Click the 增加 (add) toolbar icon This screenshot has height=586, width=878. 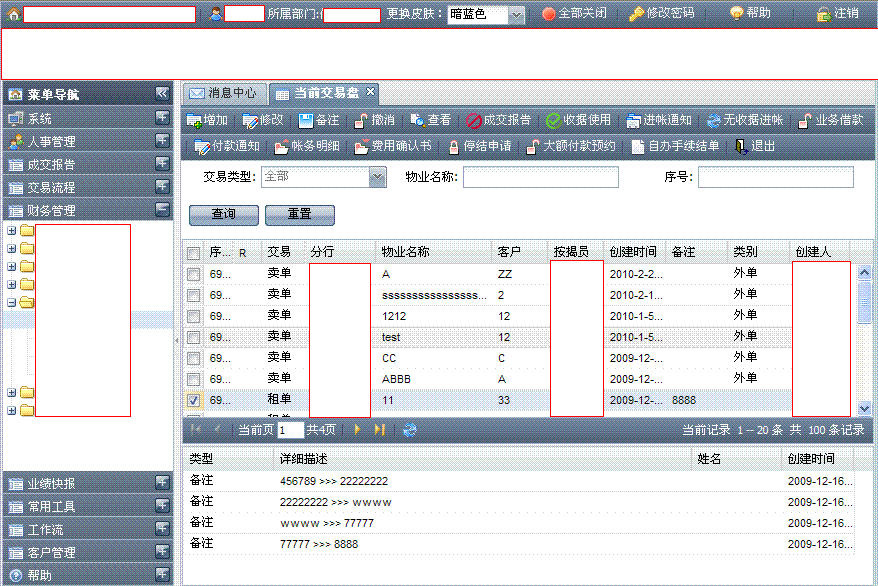(x=195, y=120)
